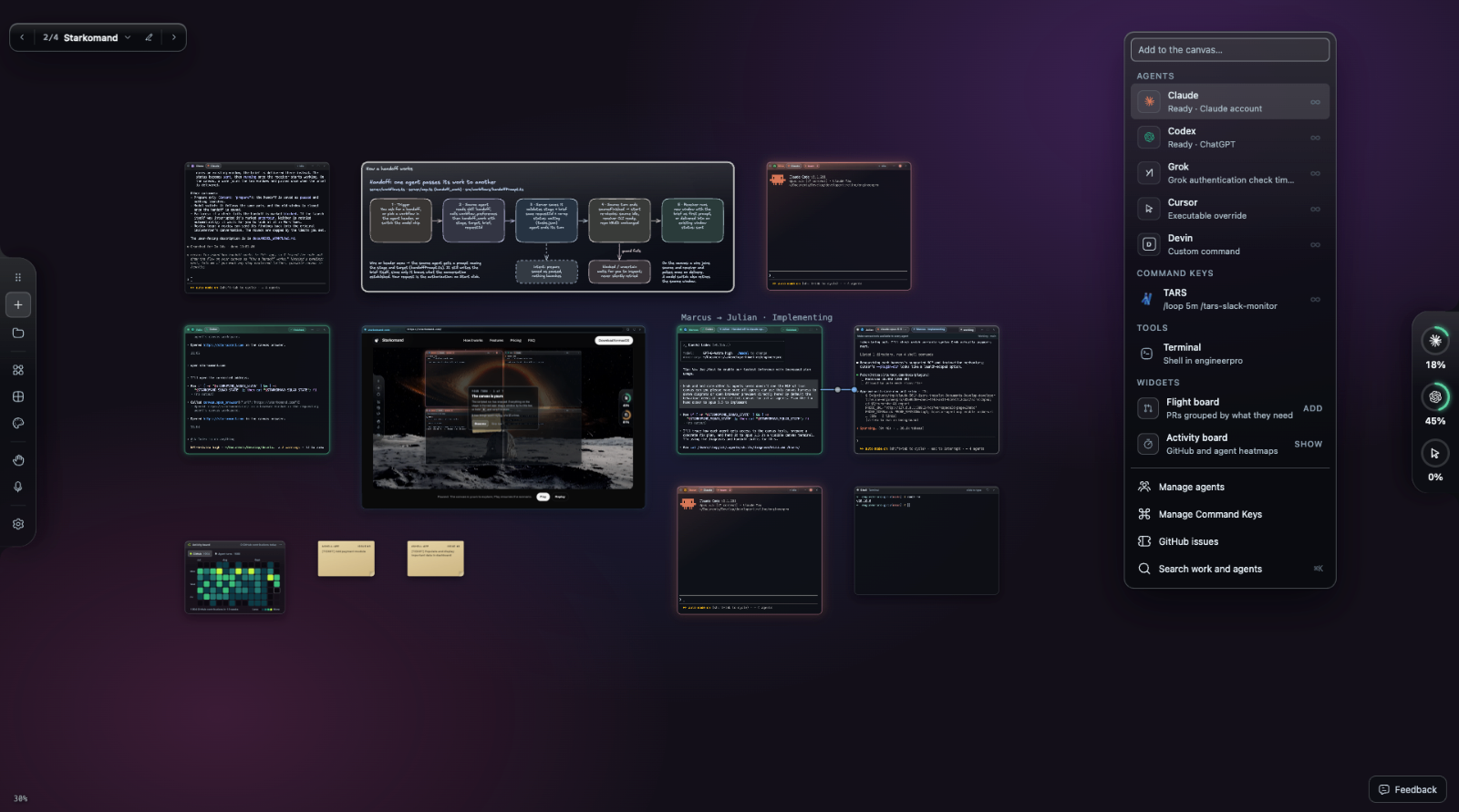Open Manage agents
The image size is (1459, 812).
pyautogui.click(x=1230, y=487)
